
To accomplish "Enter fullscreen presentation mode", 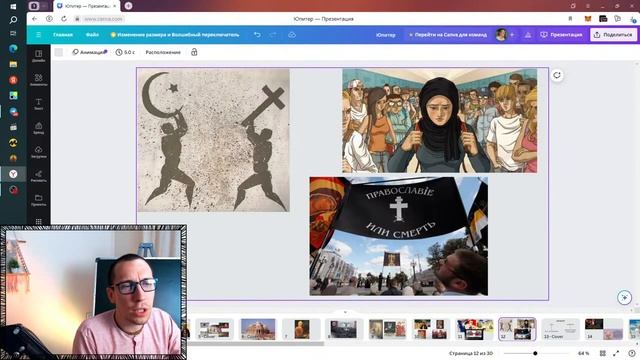I will pyautogui.click(x=616, y=353).
